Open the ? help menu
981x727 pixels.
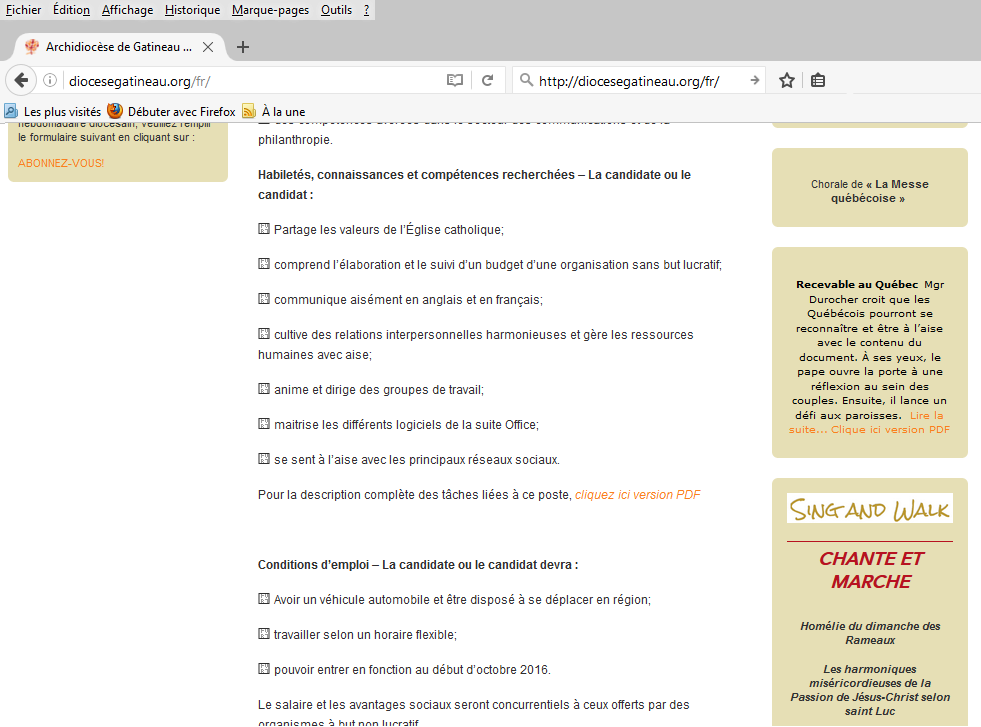click(x=367, y=10)
